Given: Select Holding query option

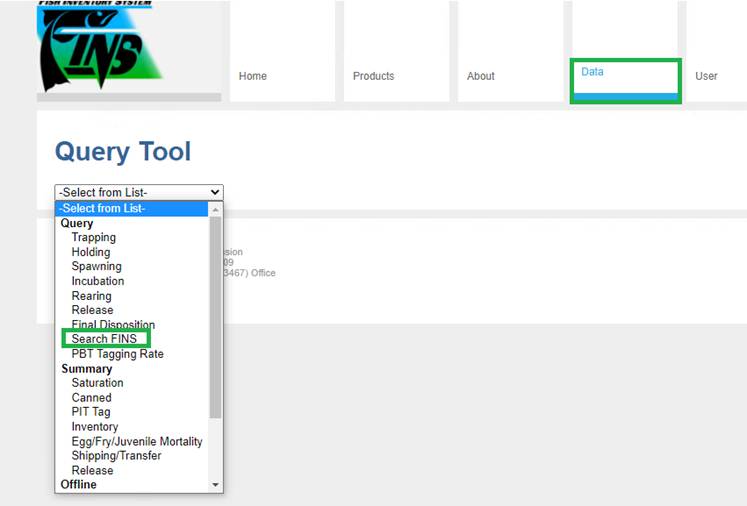Looking at the screenshot, I should coord(91,252).
